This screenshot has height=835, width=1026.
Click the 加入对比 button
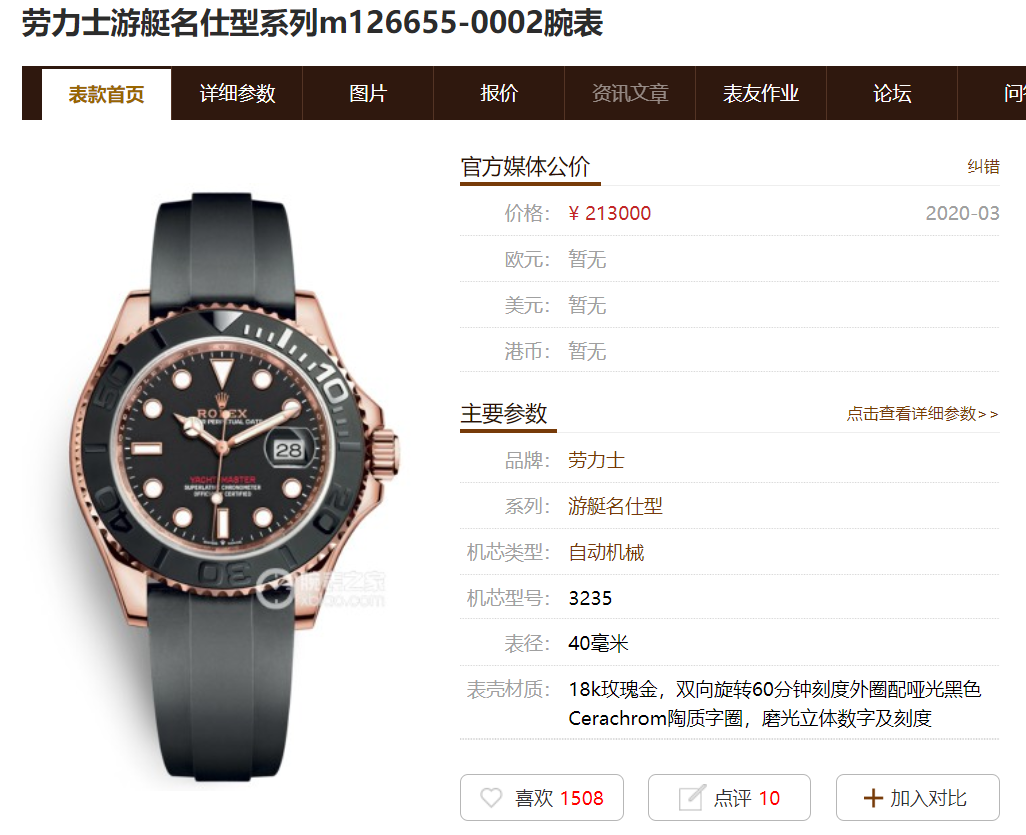tap(917, 797)
